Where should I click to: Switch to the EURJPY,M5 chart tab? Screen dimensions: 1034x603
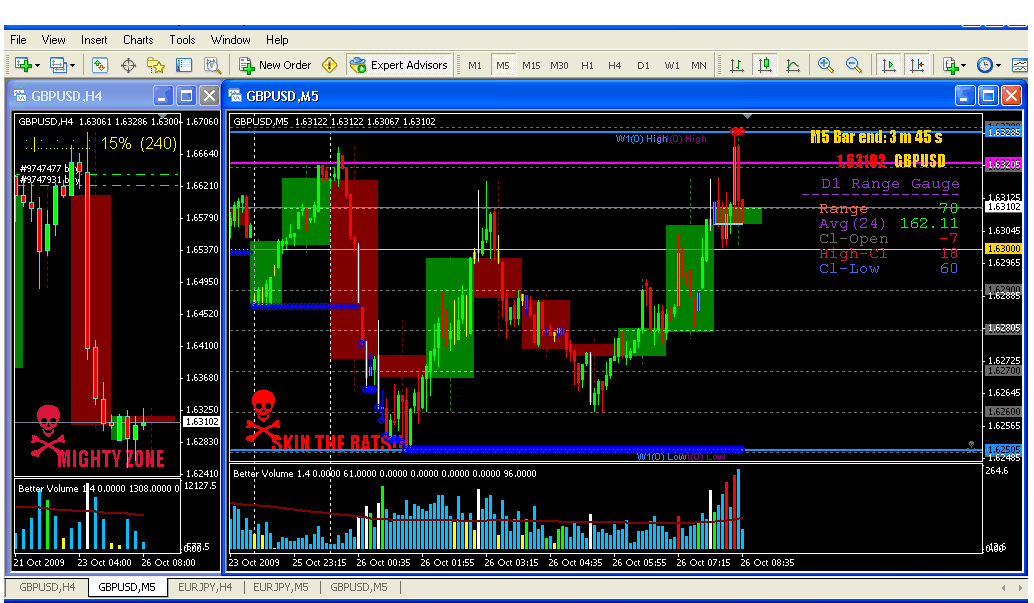281,587
